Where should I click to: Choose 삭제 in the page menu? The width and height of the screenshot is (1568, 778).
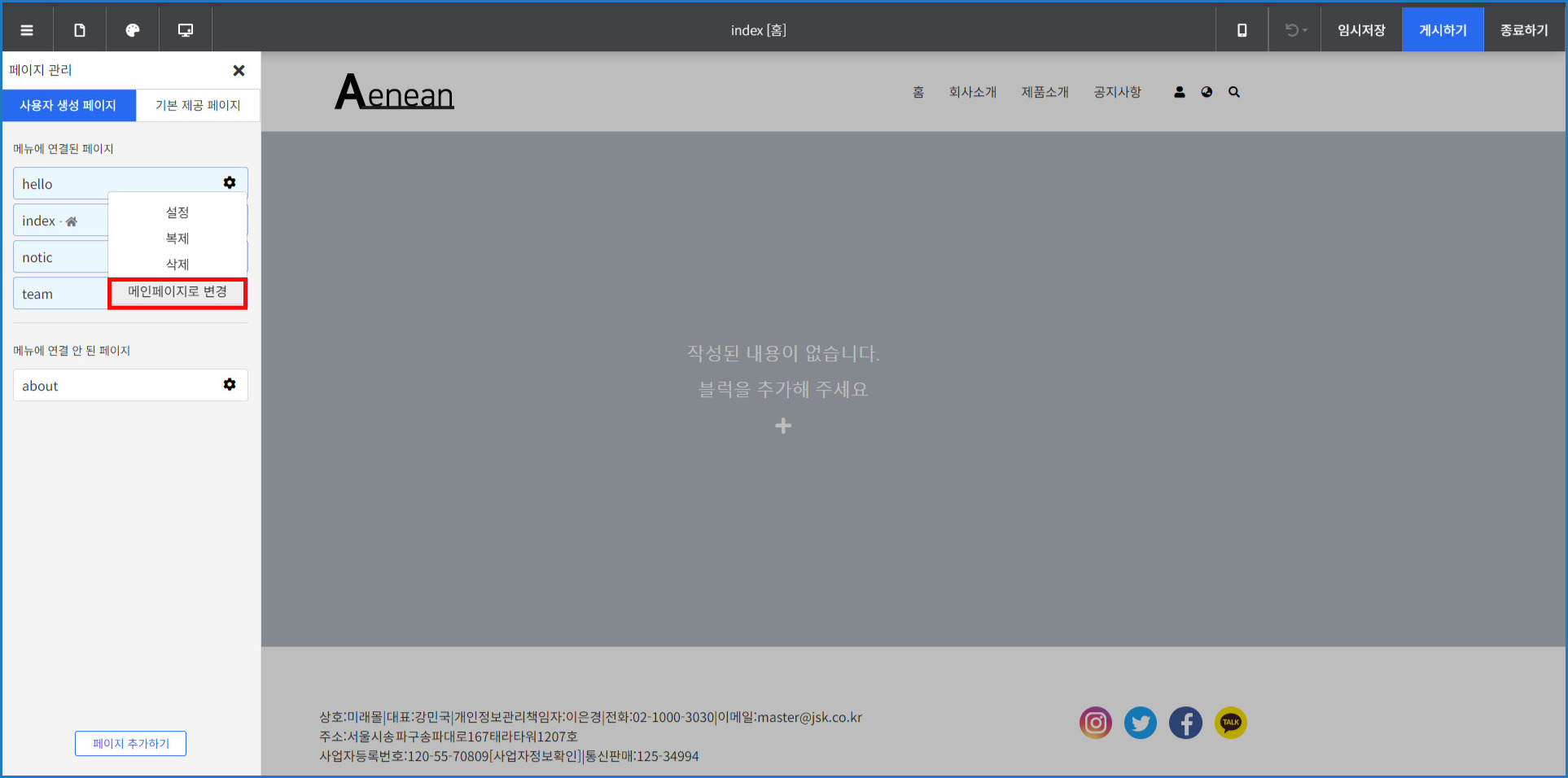(x=177, y=264)
